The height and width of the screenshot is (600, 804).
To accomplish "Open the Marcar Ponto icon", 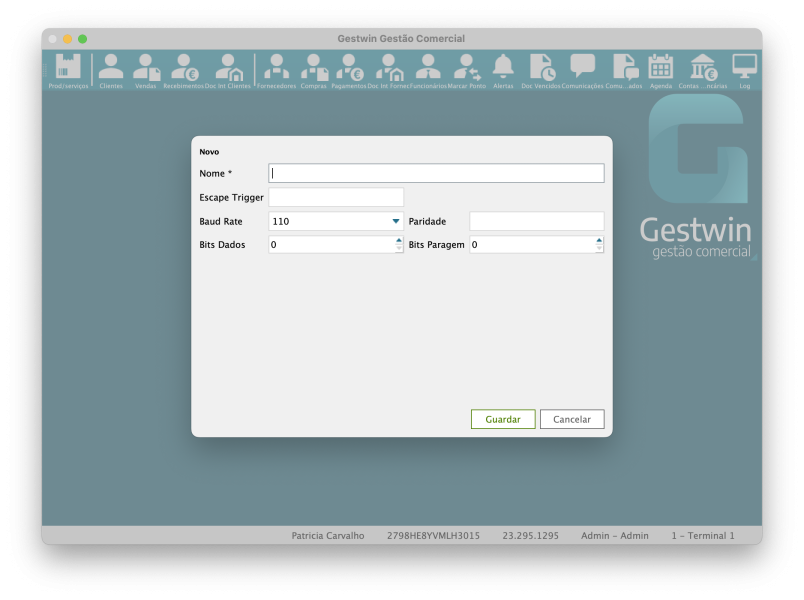I will tap(466, 70).
